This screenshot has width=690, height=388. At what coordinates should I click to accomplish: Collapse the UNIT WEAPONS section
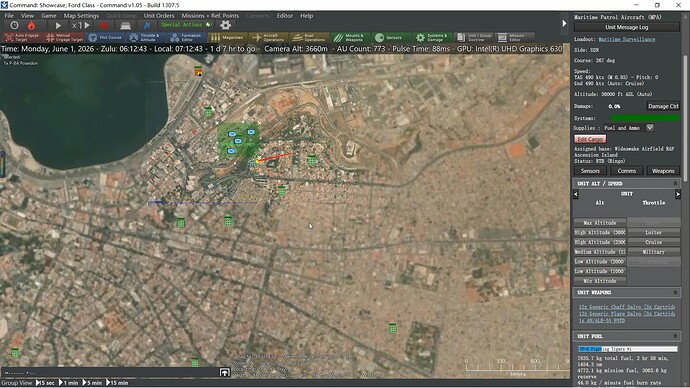[675, 293]
